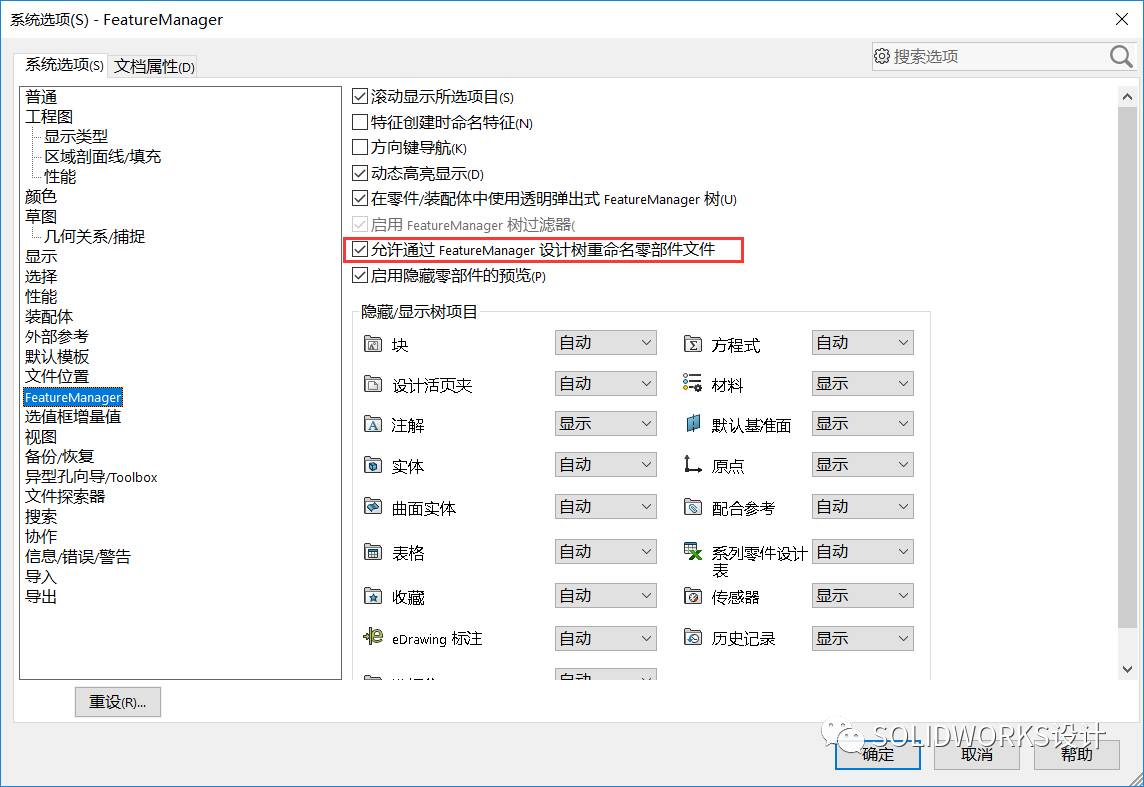Click the 系列零件设计表 design table icon

click(692, 551)
